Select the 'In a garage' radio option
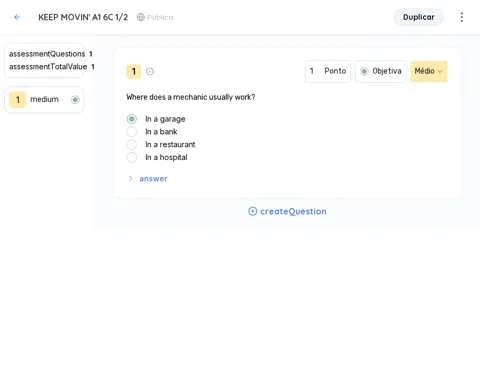The height and width of the screenshot is (384, 480). 132,119
